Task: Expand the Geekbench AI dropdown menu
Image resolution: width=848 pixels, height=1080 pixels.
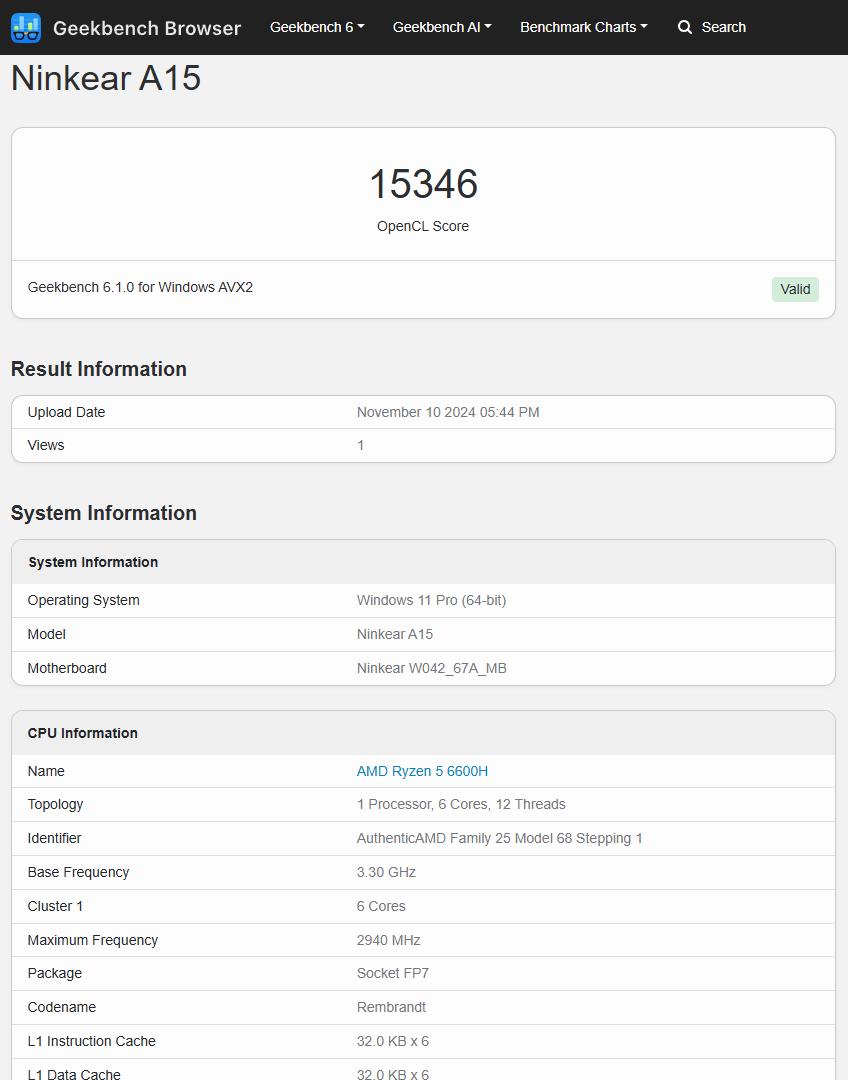Action: [442, 27]
